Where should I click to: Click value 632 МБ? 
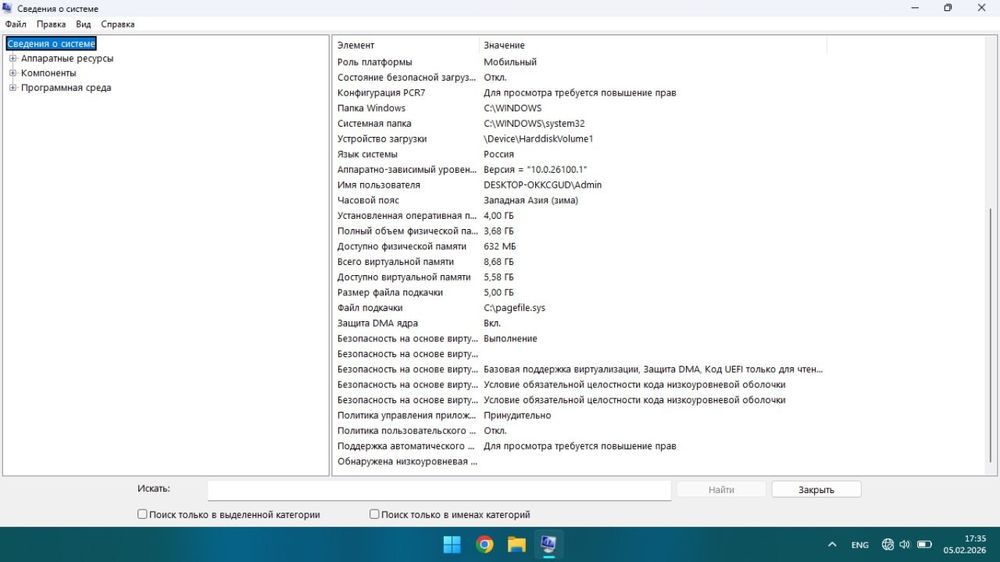[499, 246]
